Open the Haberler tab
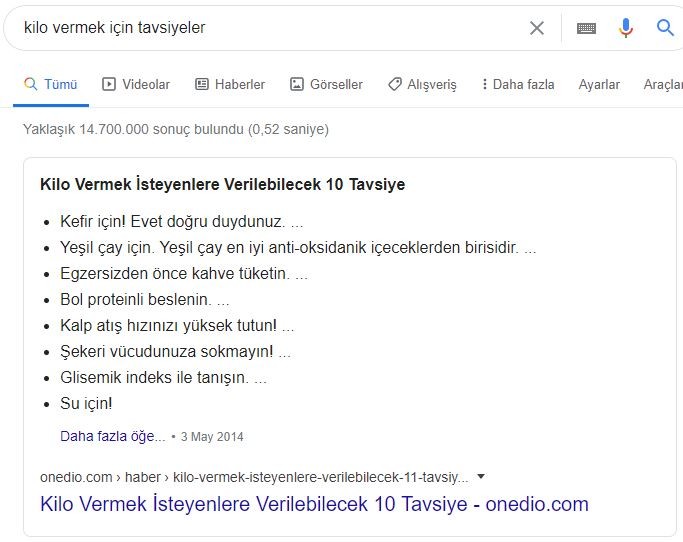The image size is (683, 542). 230,84
